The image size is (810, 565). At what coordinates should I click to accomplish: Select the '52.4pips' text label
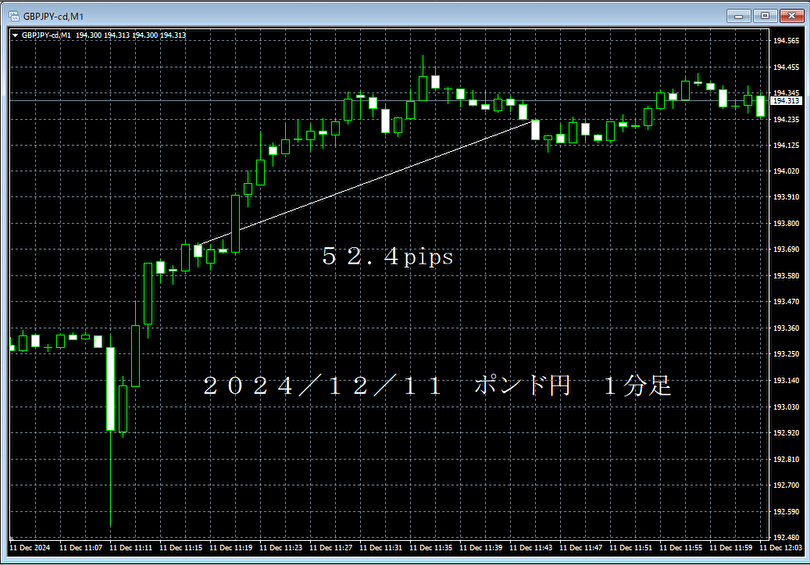coord(387,256)
